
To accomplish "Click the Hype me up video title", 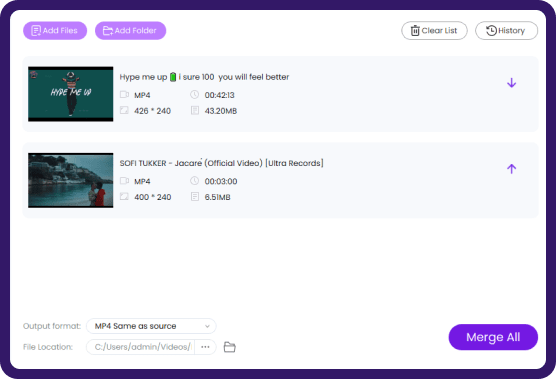I will (x=204, y=77).
